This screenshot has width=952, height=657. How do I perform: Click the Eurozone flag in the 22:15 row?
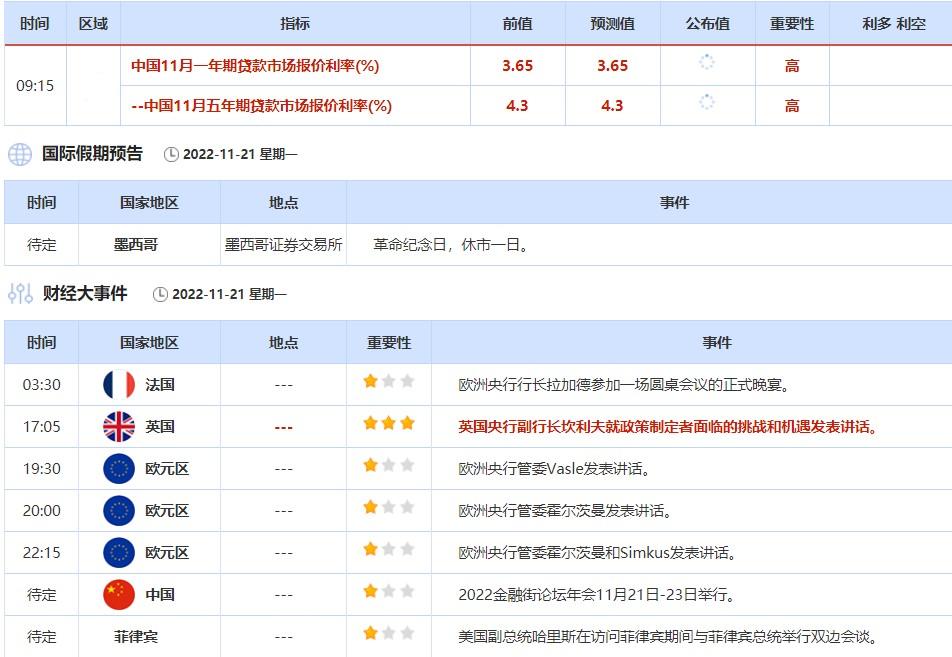119,552
